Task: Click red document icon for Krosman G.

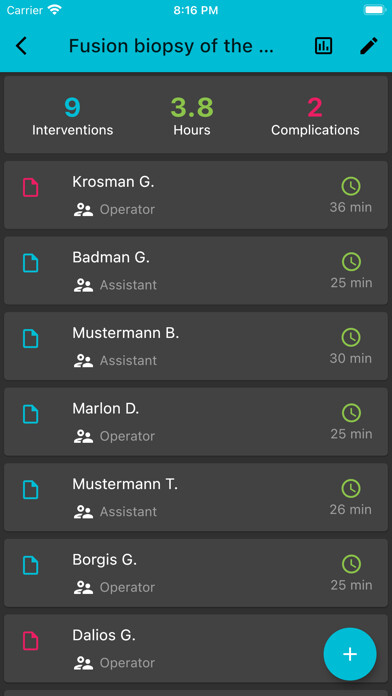Action: click(x=31, y=187)
